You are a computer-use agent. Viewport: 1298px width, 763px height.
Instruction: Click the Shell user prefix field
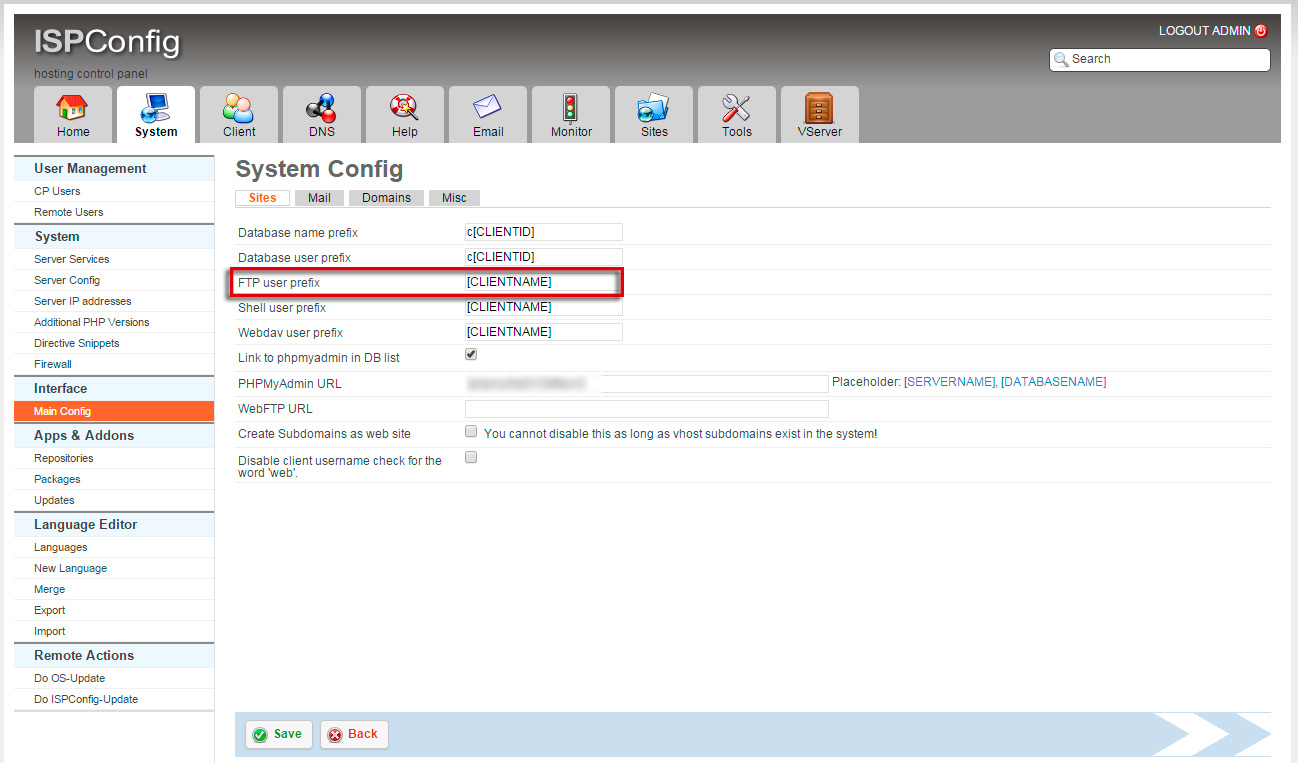click(x=543, y=307)
